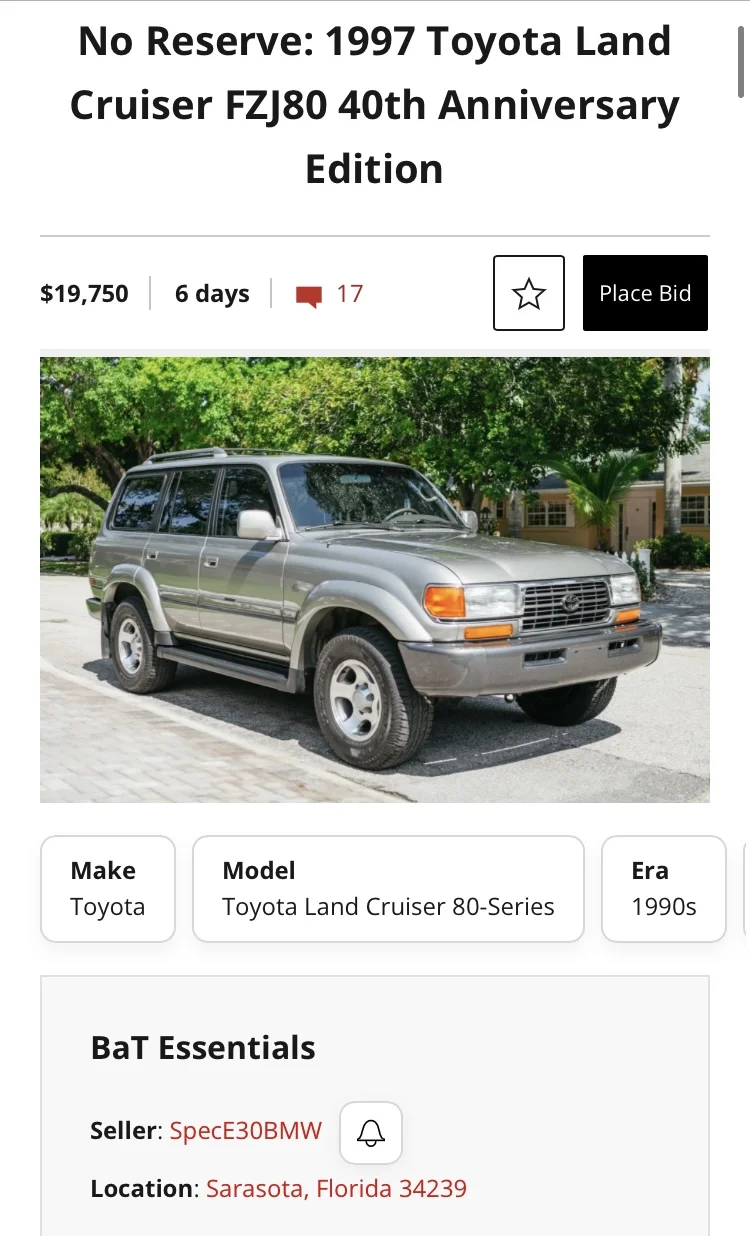The width and height of the screenshot is (750, 1236).
Task: Open seller SpecE30BMW's profile link
Action: (x=246, y=1131)
